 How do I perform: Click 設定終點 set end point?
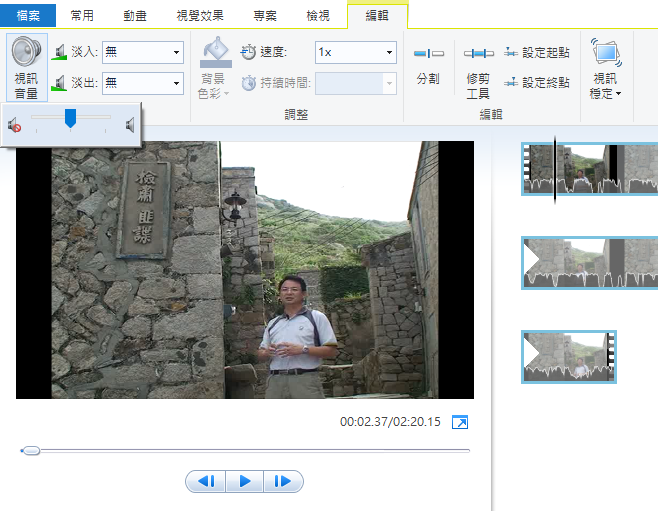(537, 83)
